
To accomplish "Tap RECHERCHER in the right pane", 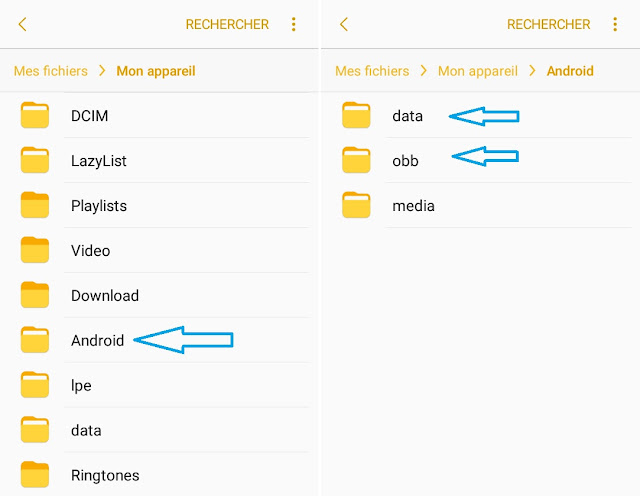I will tap(549, 24).
